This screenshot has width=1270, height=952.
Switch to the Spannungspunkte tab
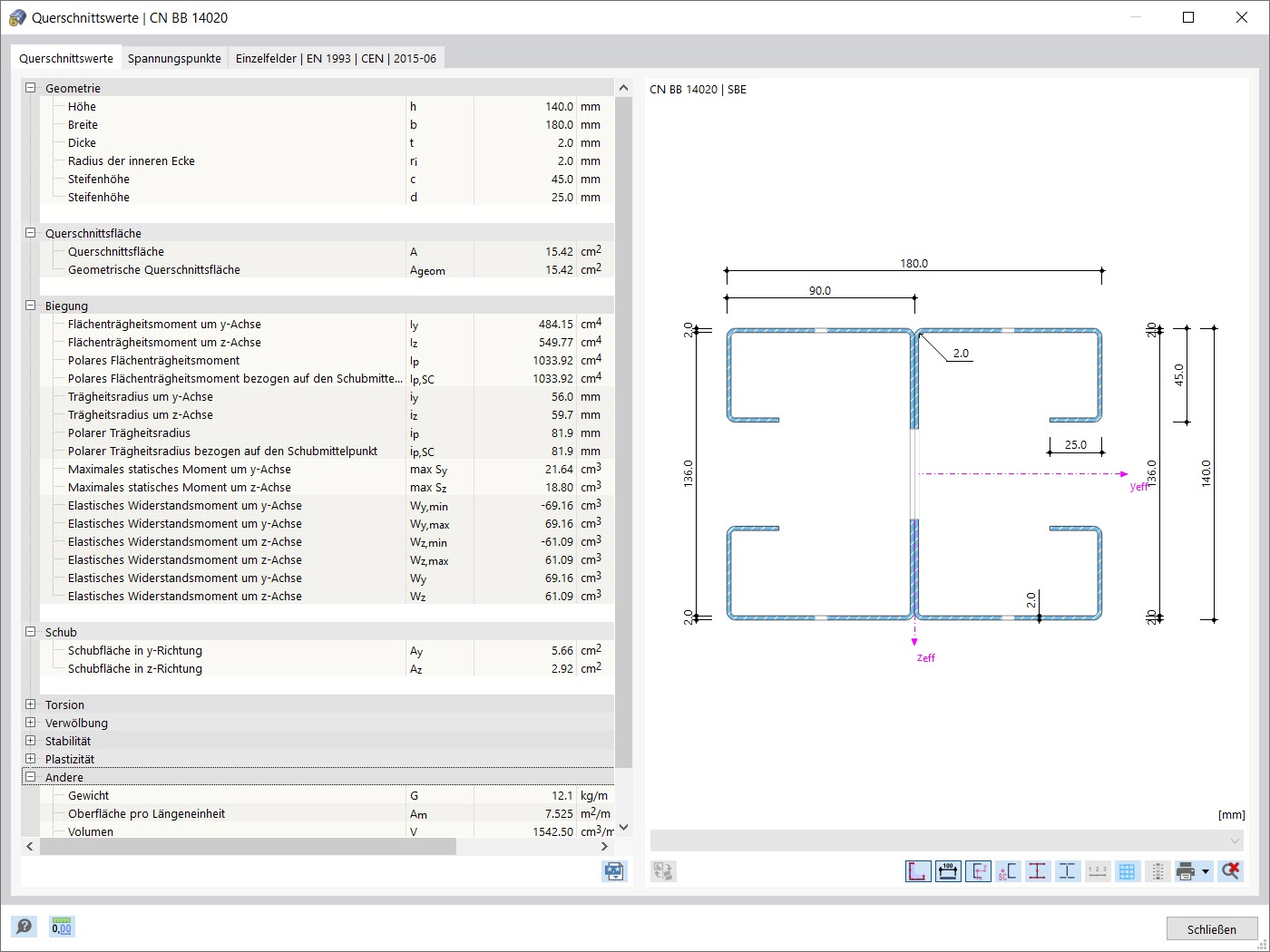(x=174, y=58)
